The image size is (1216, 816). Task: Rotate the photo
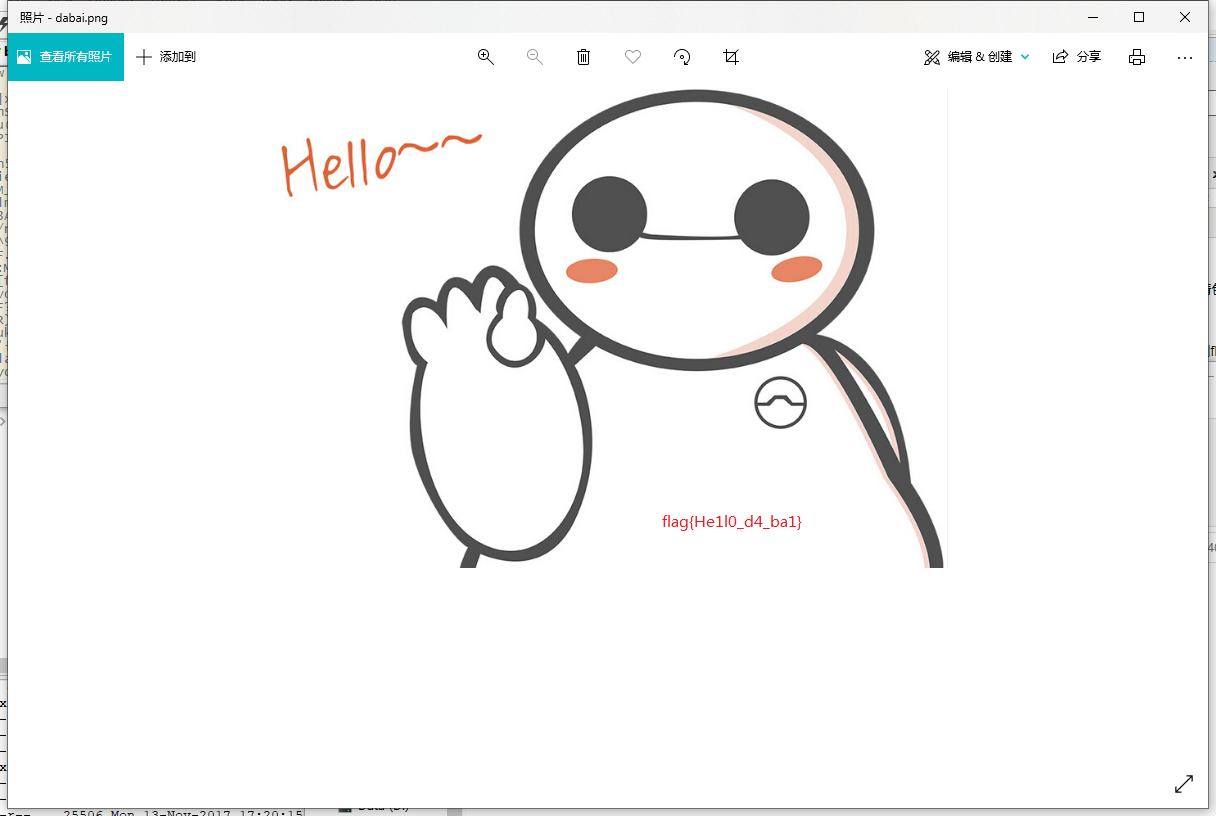(682, 57)
